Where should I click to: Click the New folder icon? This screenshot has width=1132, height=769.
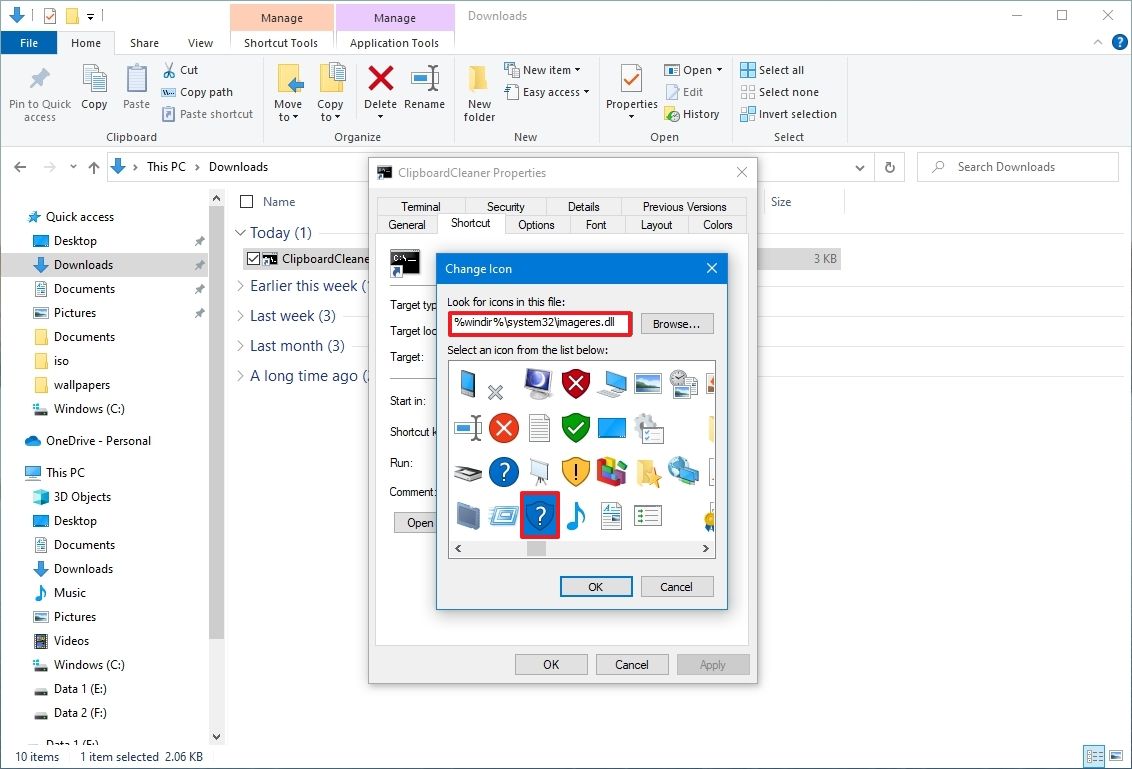478,92
